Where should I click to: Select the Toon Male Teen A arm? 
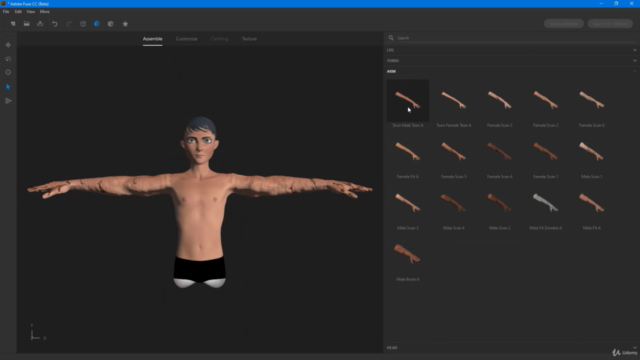click(x=408, y=100)
